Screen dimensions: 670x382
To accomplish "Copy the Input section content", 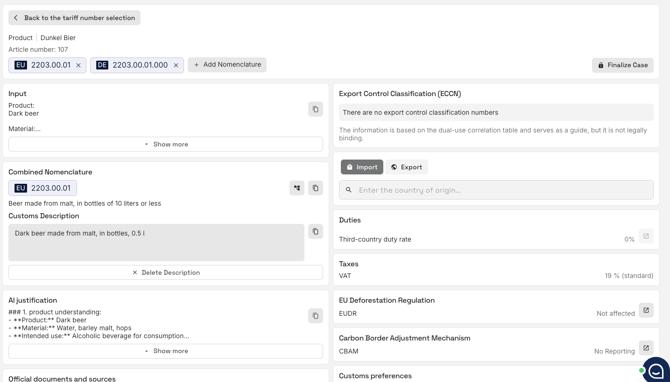I will pos(315,109).
